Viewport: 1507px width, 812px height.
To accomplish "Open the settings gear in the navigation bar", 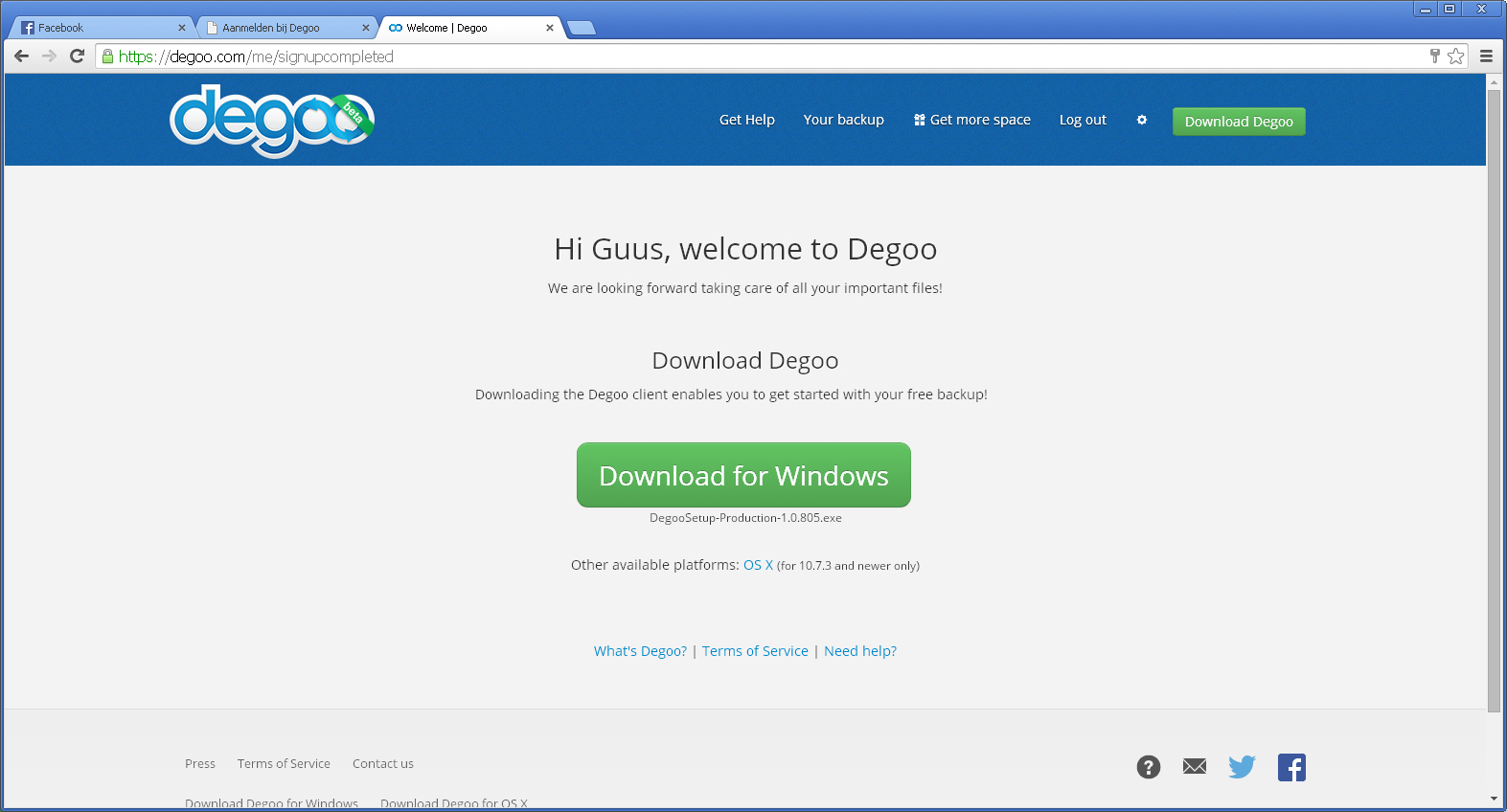I will pyautogui.click(x=1142, y=120).
